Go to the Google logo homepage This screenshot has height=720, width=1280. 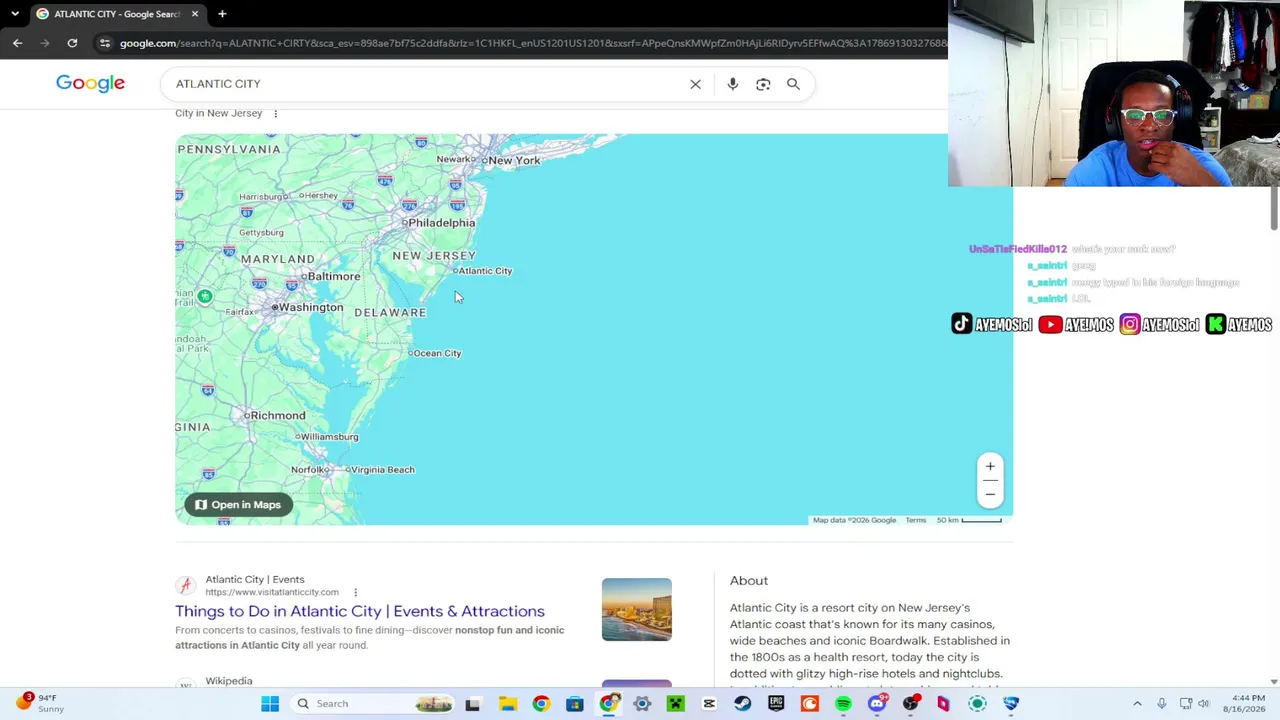[x=90, y=83]
